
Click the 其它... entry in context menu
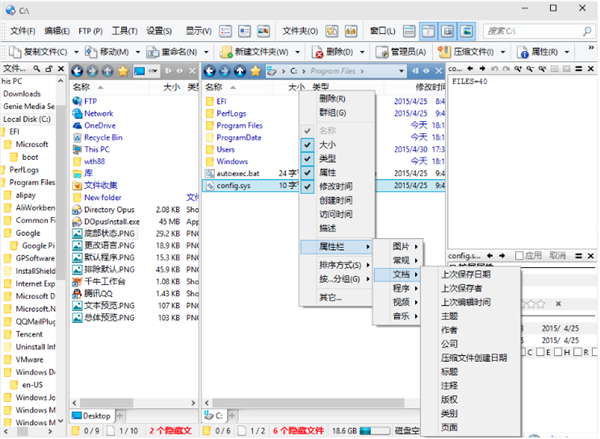pos(331,297)
